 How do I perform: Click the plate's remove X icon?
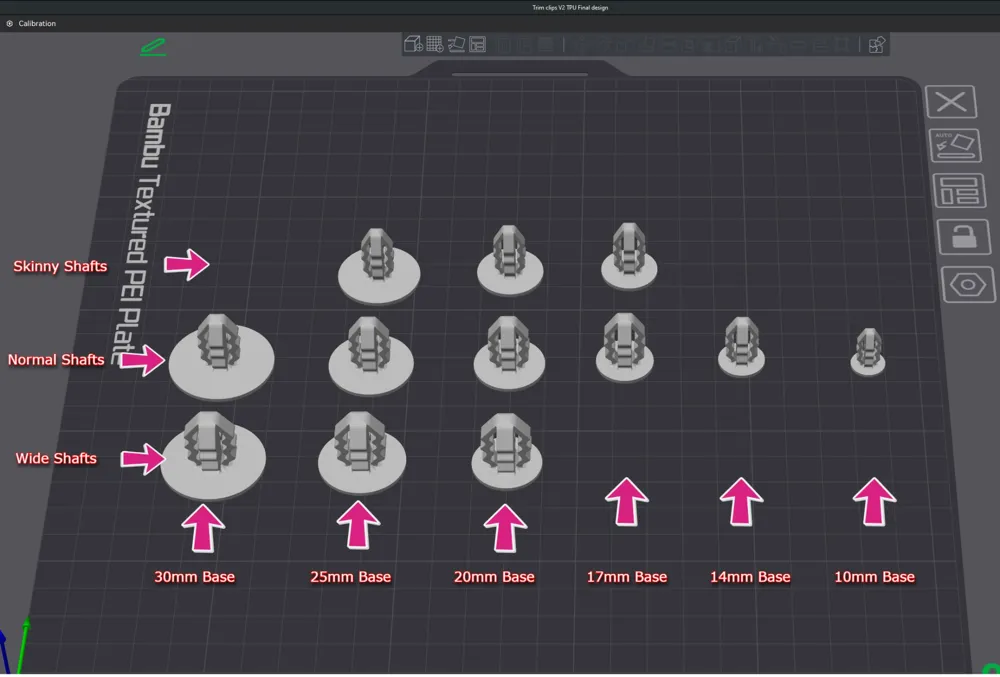[951, 101]
